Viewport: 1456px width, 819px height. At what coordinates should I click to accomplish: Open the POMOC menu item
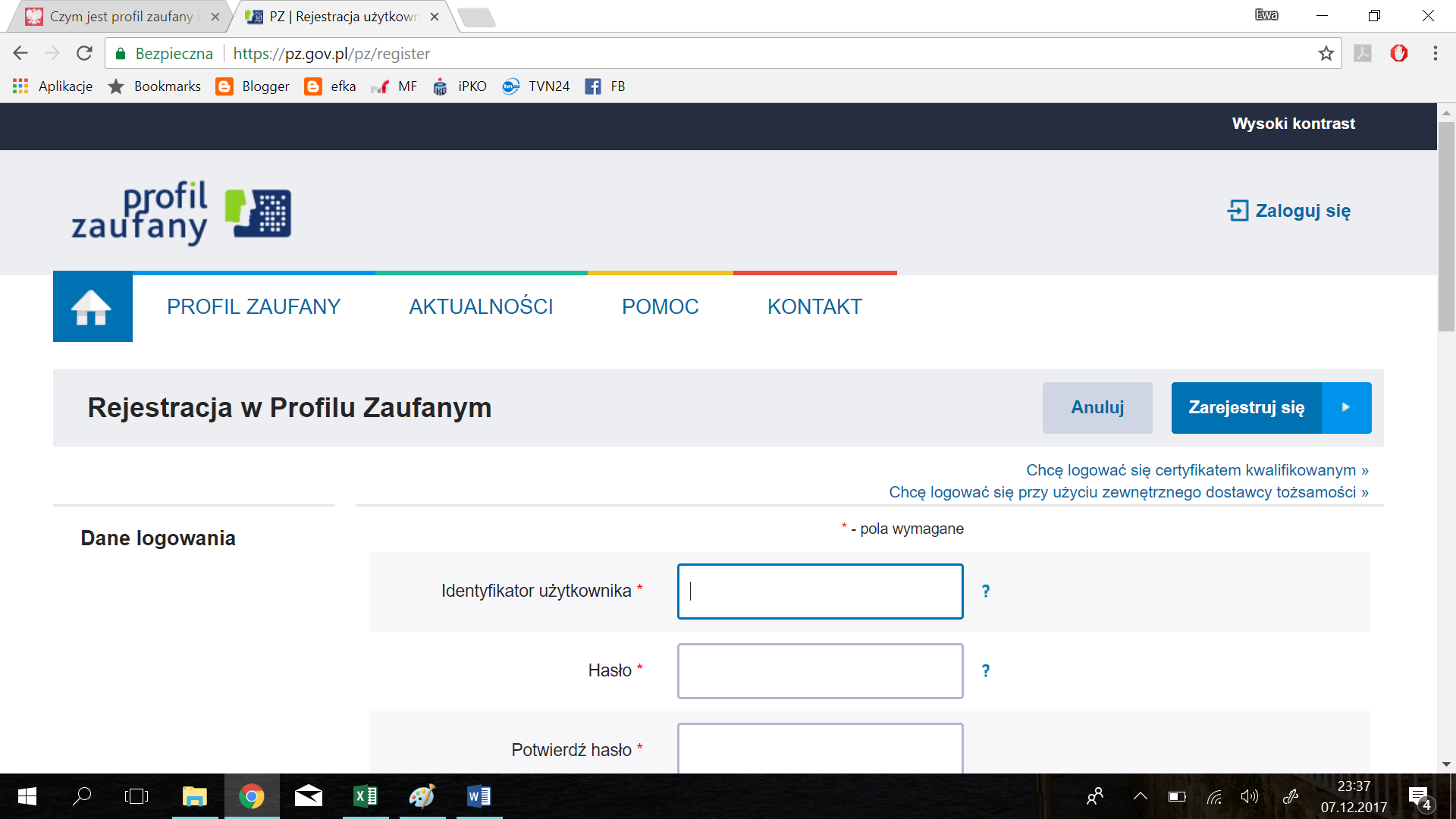click(x=660, y=307)
